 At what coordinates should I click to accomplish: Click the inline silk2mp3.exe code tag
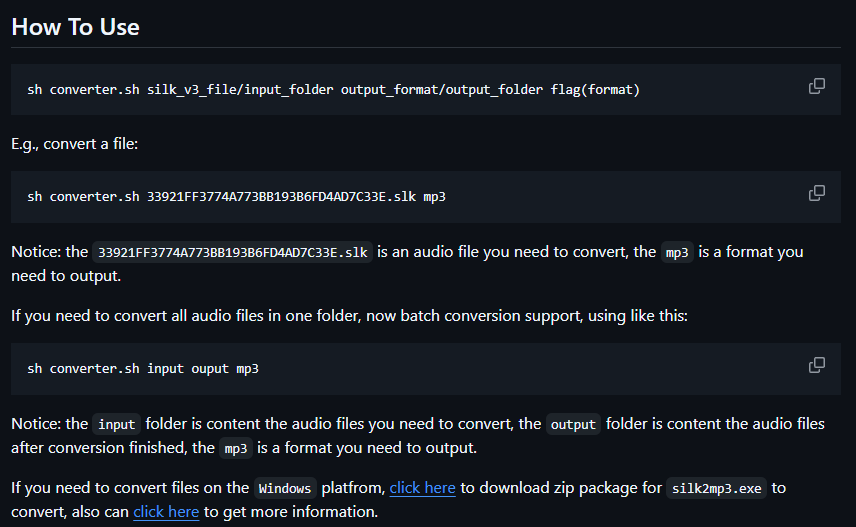tap(716, 488)
